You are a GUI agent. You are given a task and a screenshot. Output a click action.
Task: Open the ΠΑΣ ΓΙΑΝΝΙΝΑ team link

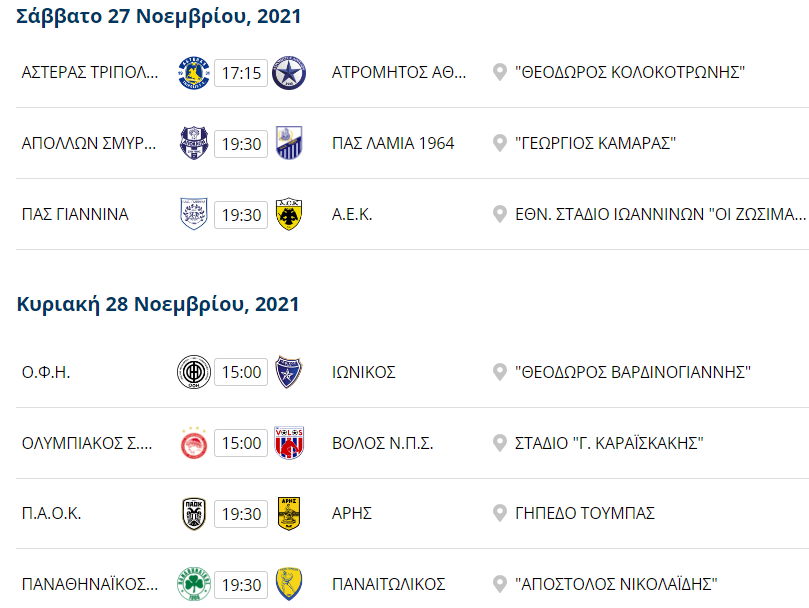pos(75,214)
